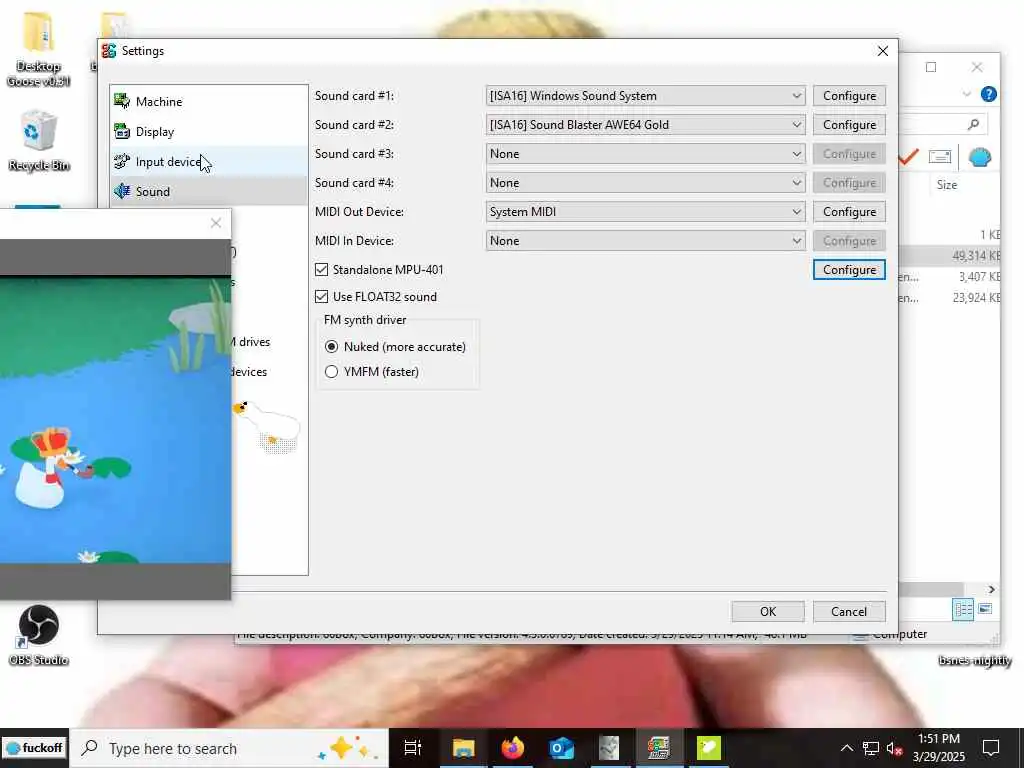Open the notification center icon

tap(991, 748)
